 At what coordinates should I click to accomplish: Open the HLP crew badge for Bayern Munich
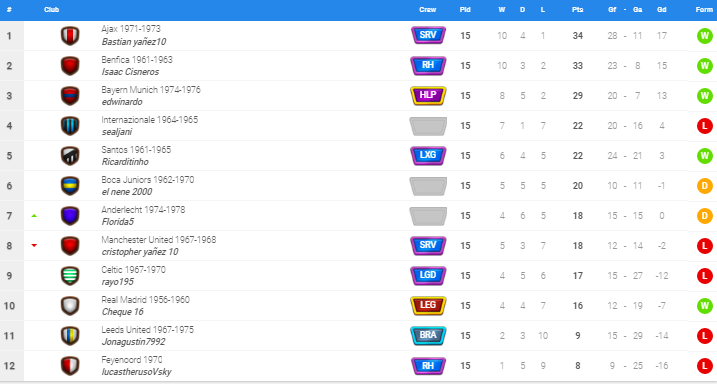[428, 96]
